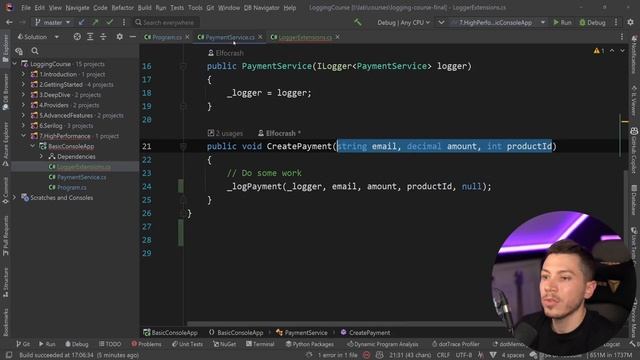Viewport: 640px width, 360px height.
Task: Click the Git push arrow icon
Action: point(96,22)
